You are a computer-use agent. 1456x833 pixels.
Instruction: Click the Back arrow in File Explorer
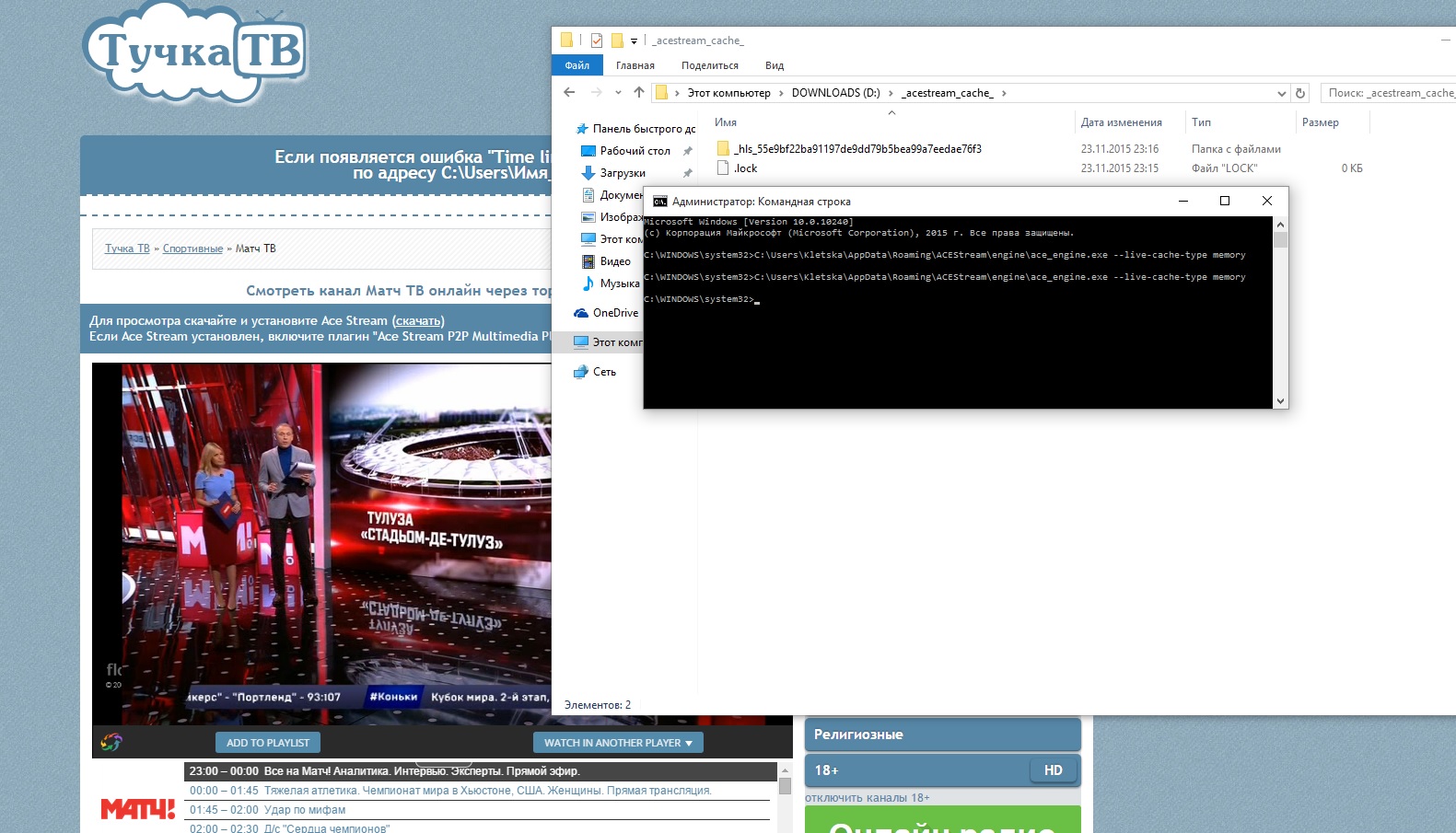tap(569, 92)
